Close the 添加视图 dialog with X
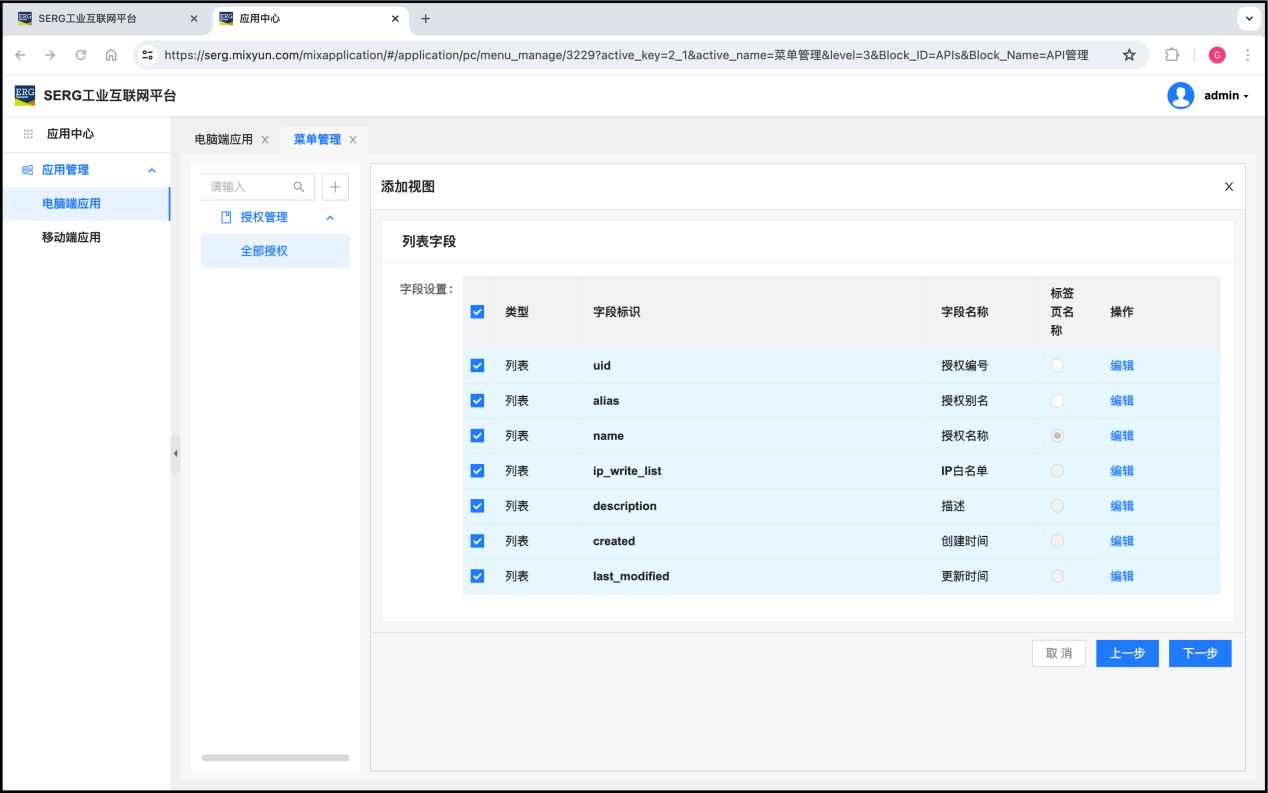 pos(1229,187)
